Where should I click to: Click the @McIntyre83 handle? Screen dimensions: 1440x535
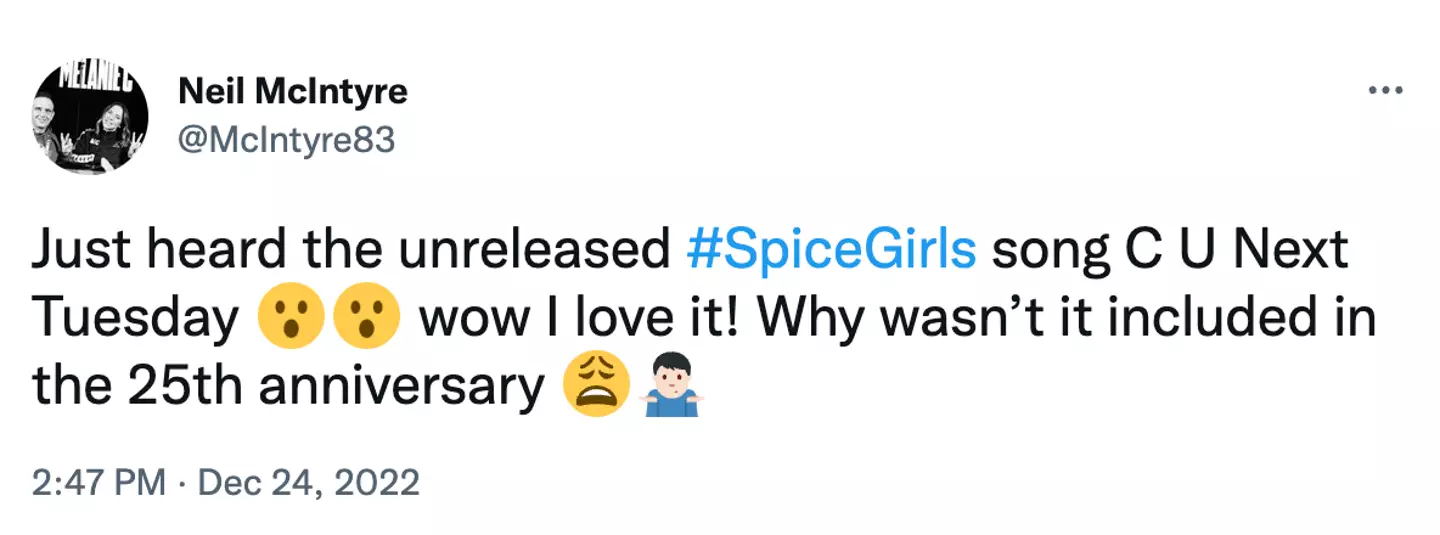(286, 141)
